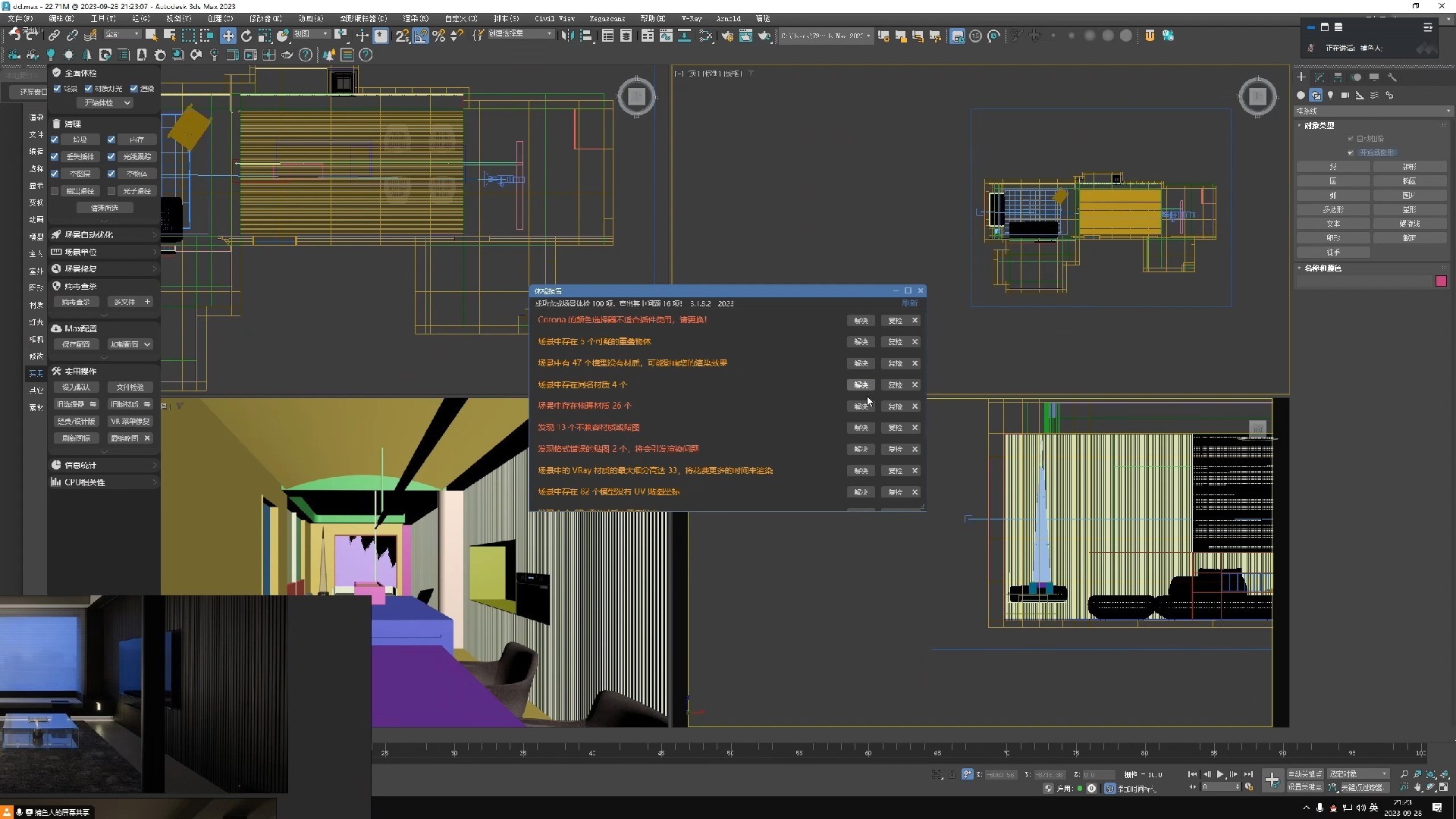Toggle the Percent Snap tool

click(x=438, y=36)
